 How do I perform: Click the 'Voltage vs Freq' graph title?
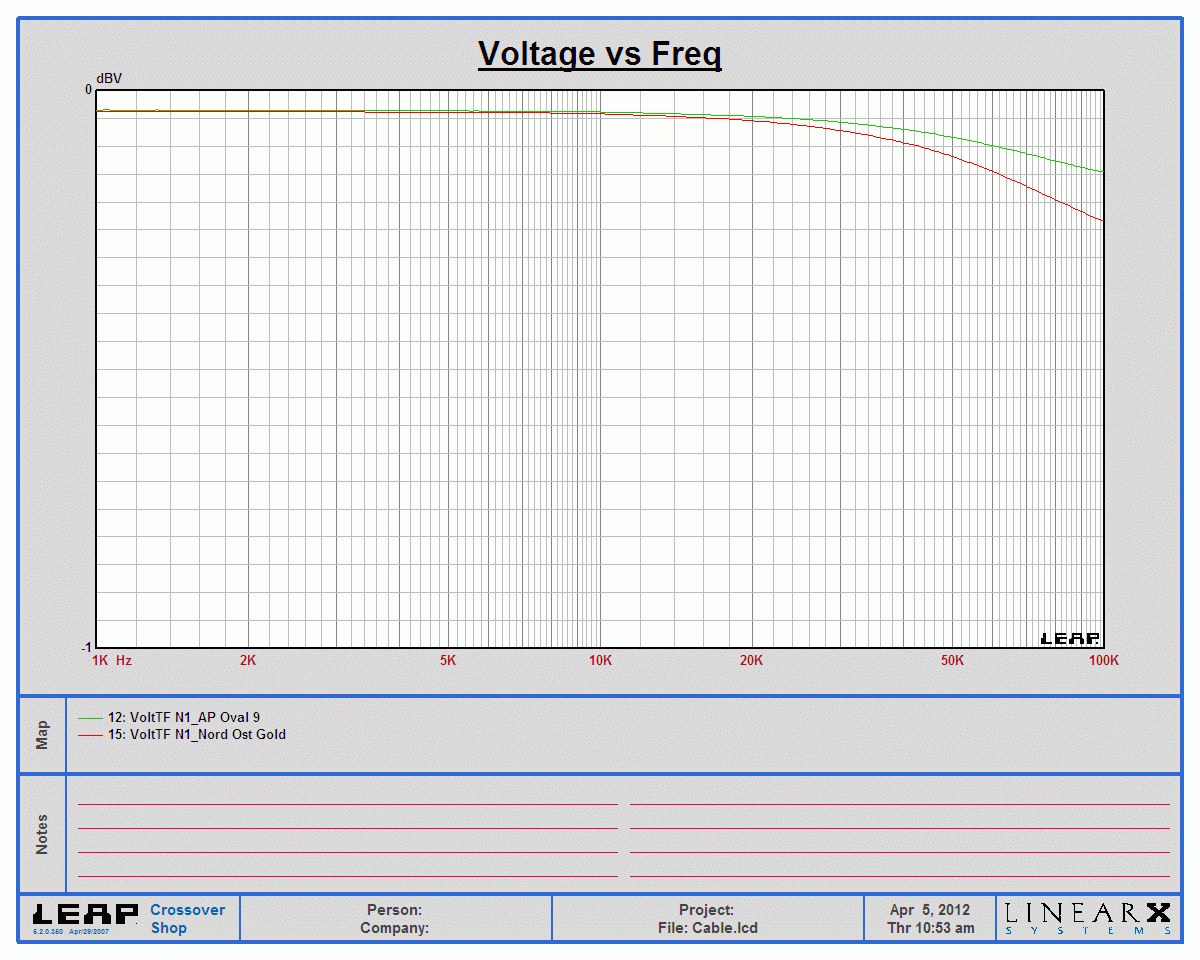599,53
